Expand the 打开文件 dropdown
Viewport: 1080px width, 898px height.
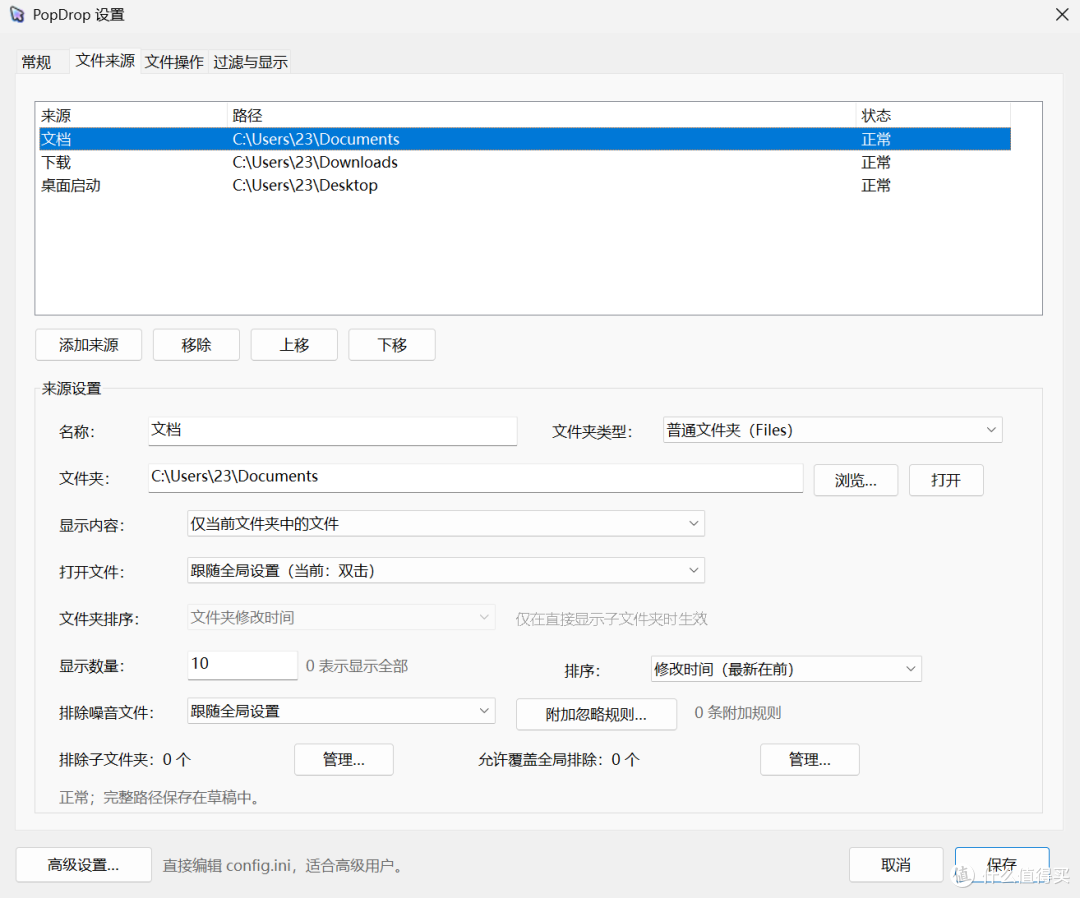pos(446,571)
